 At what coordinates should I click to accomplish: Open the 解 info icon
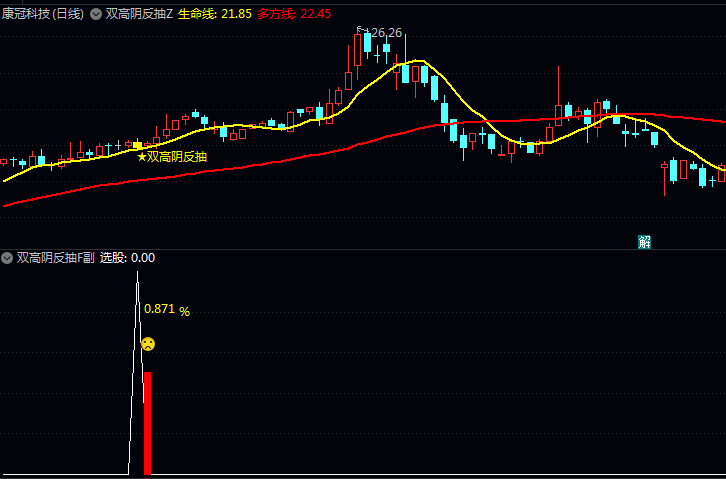click(x=645, y=242)
